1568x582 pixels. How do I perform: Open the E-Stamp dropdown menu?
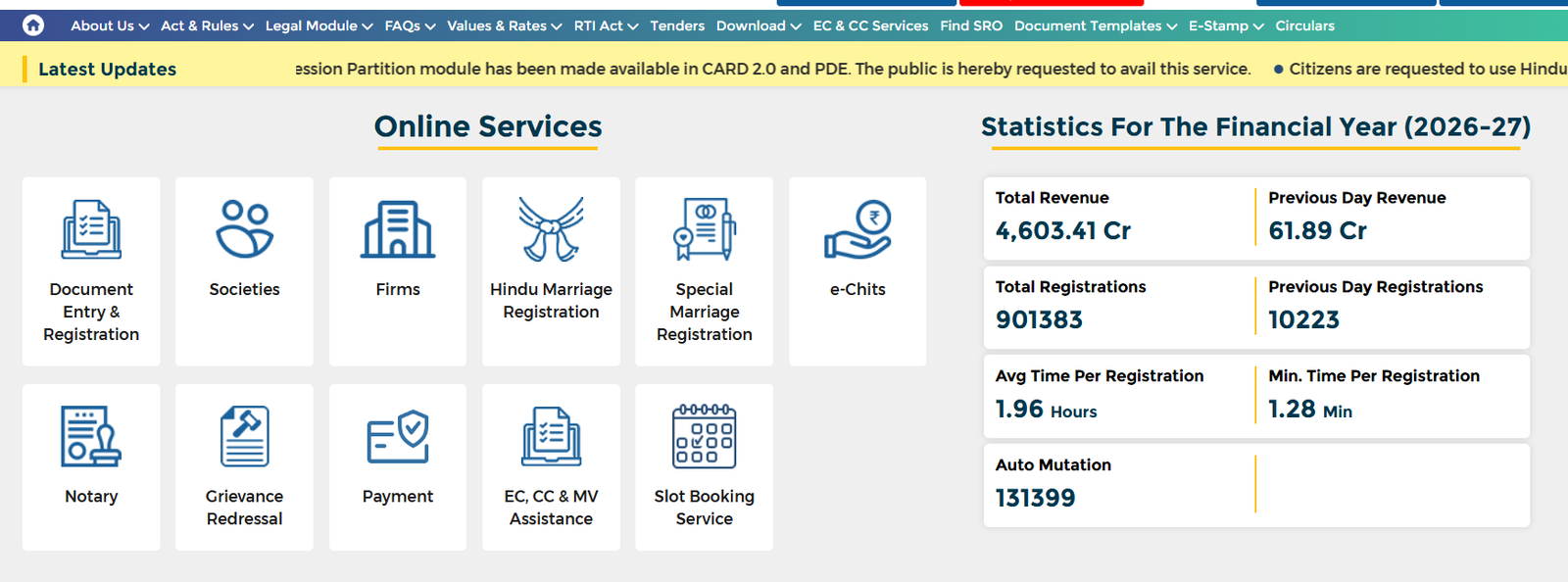(1226, 25)
